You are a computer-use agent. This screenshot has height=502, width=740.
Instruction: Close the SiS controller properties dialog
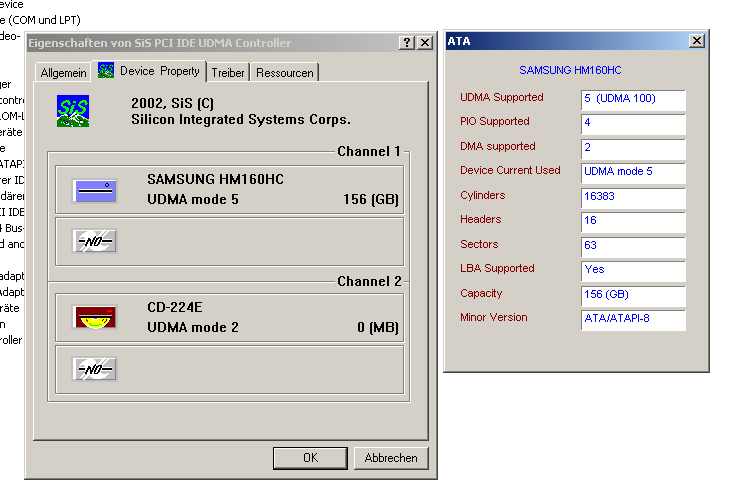coord(425,42)
